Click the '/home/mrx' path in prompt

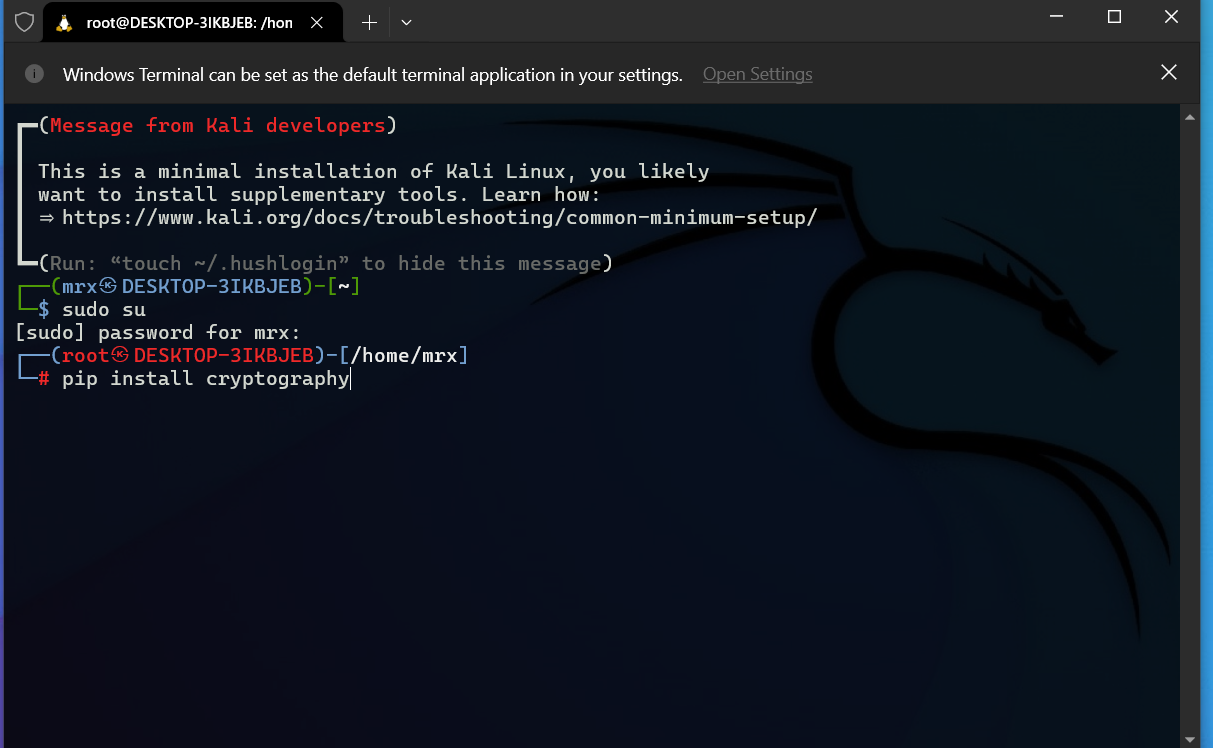[403, 355]
